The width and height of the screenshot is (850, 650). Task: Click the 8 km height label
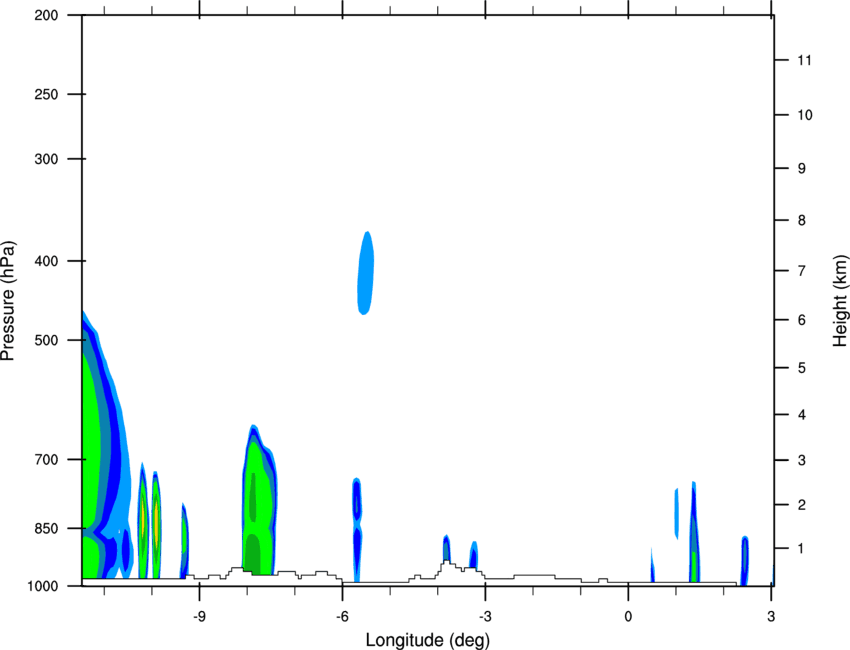click(802, 220)
